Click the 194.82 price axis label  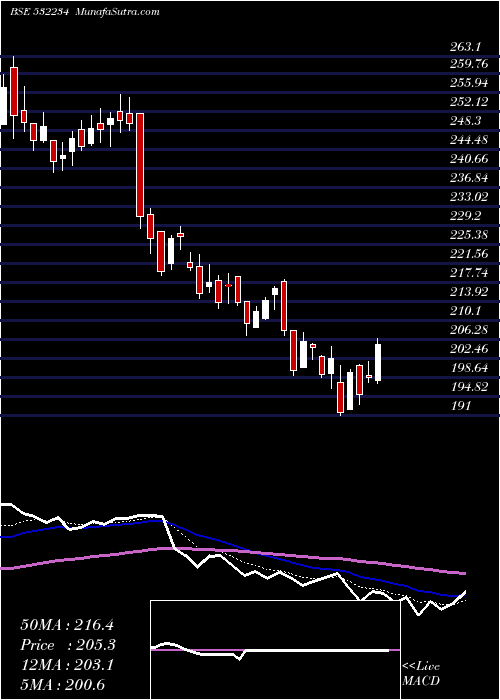pos(469,387)
